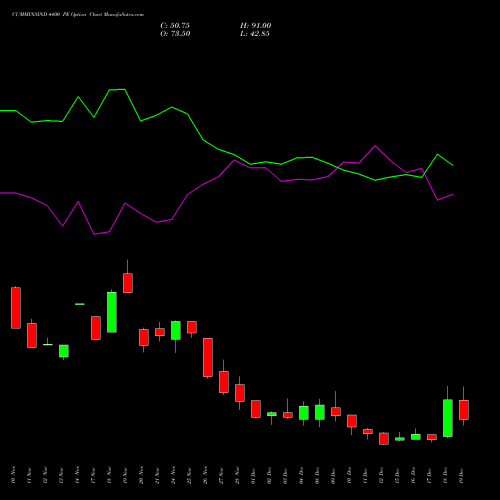Select the last red candlestick for 19 Dec

(x=464, y=410)
